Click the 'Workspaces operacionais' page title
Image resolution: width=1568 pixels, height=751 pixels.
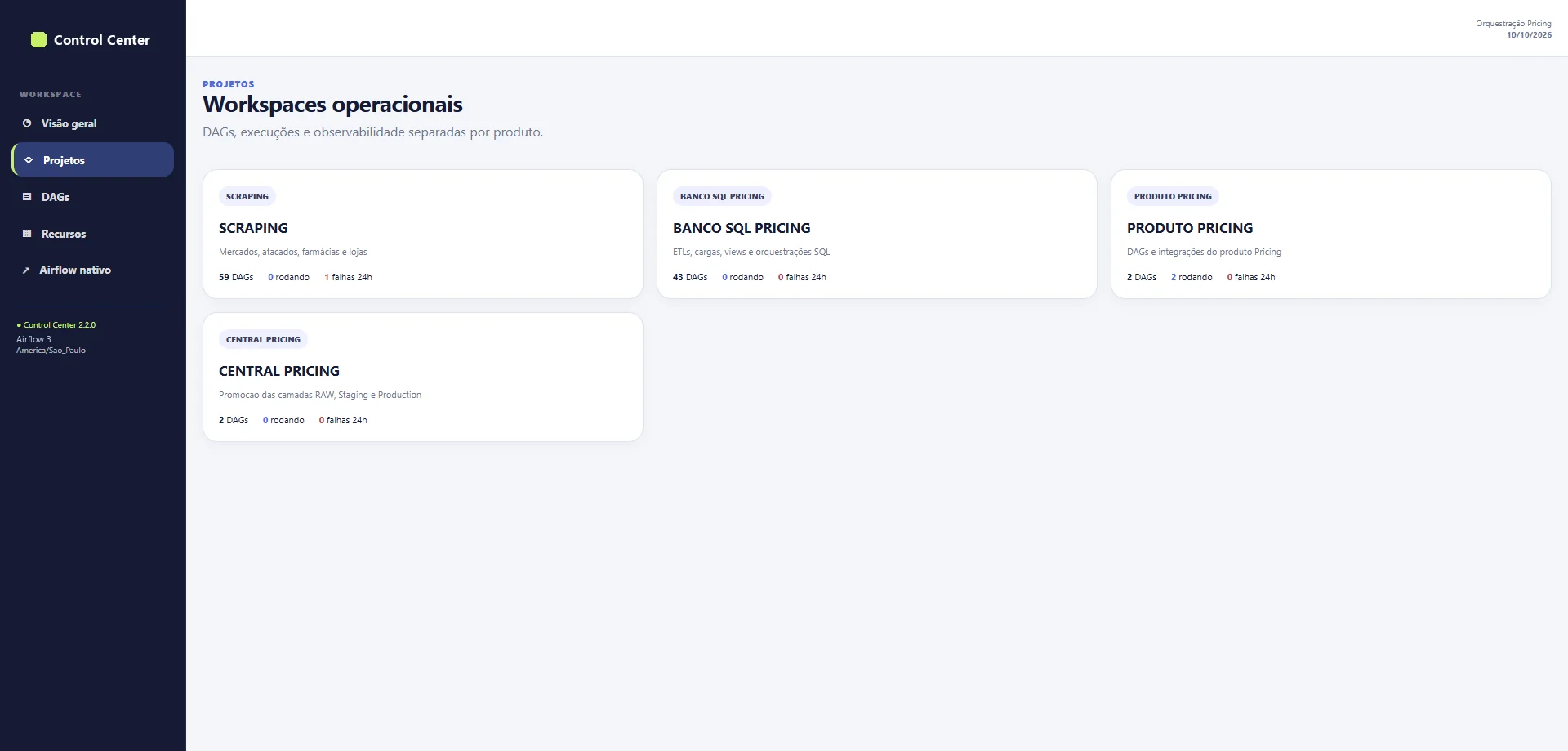[332, 105]
